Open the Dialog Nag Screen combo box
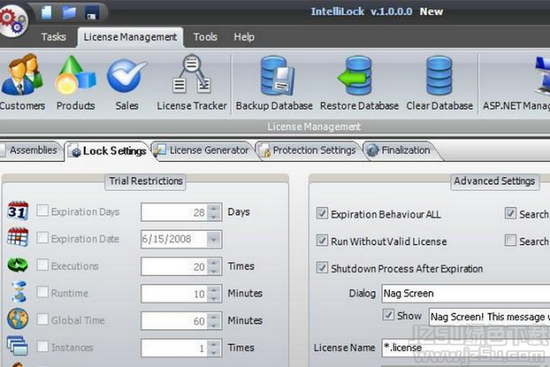Image resolution: width=550 pixels, height=367 pixels. [466, 293]
